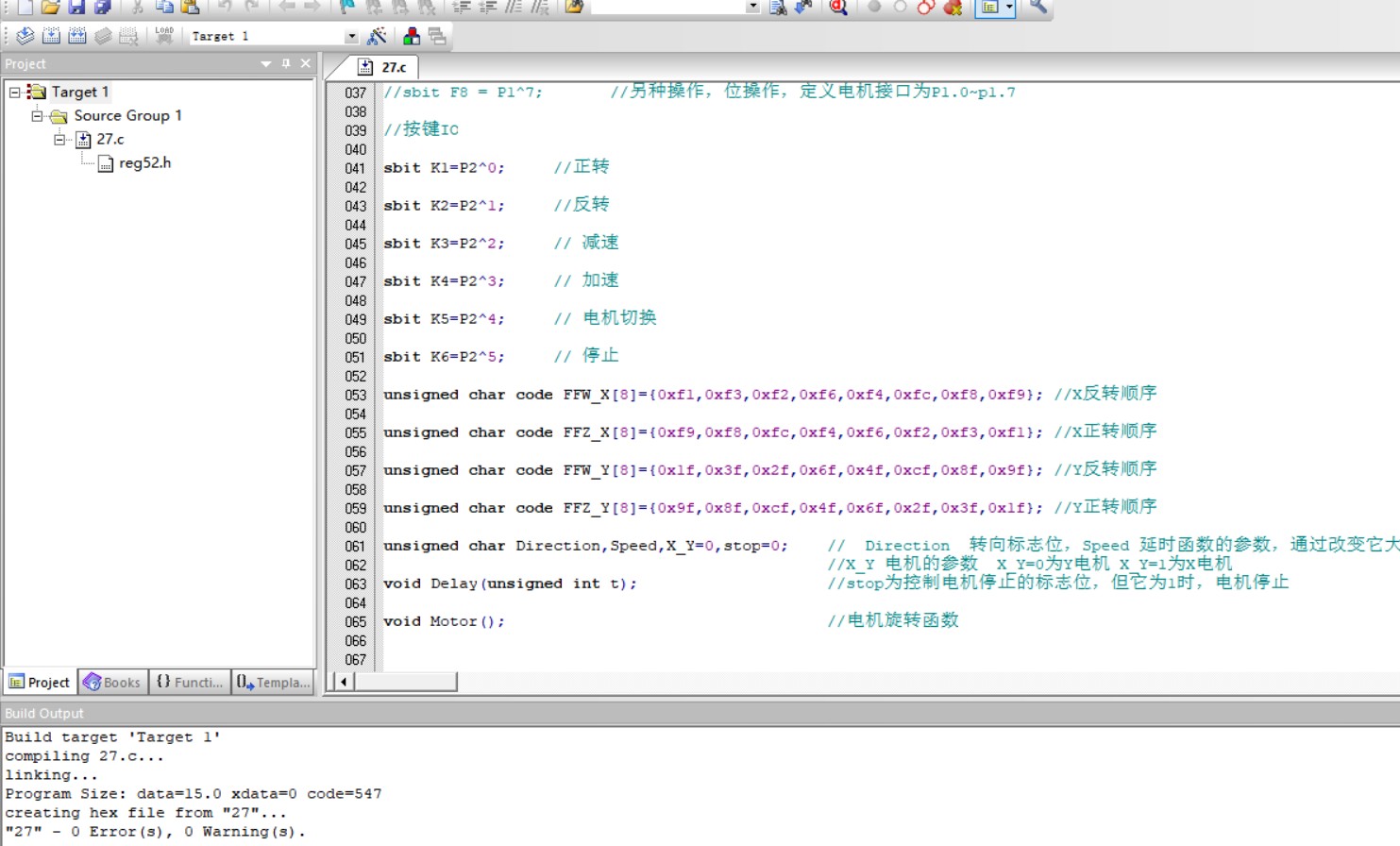Click the Redo arrow icon
Image resolution: width=1400 pixels, height=846 pixels.
click(x=252, y=7)
